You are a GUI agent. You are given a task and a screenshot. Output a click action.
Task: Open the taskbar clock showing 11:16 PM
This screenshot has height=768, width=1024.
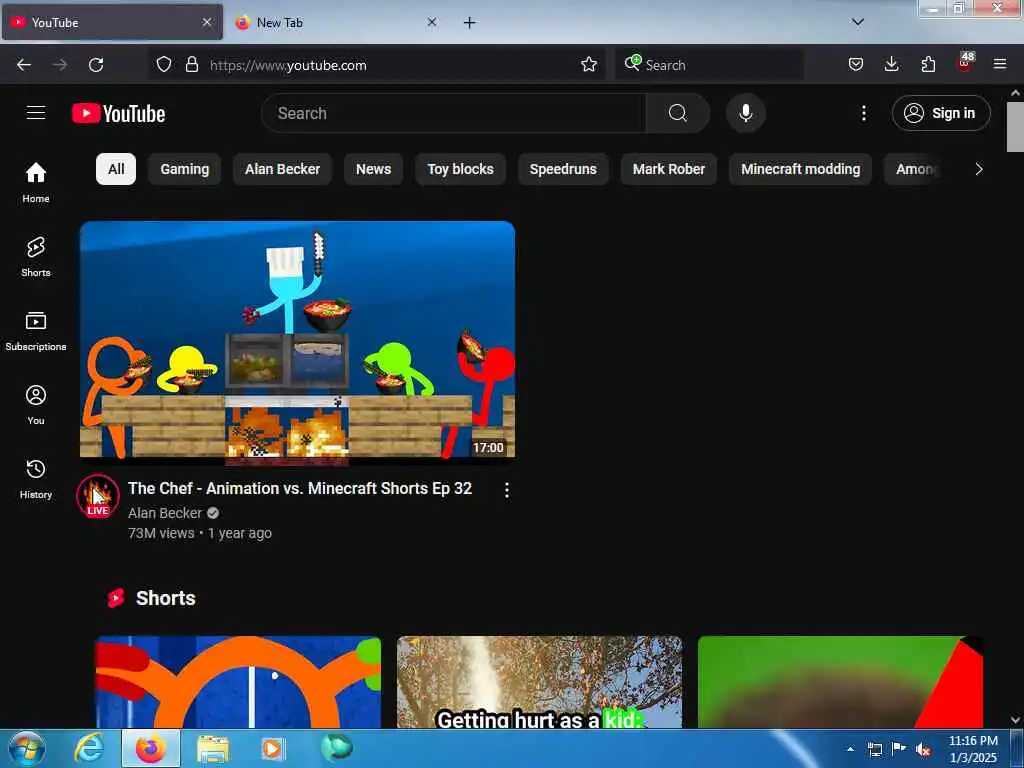coord(973,749)
